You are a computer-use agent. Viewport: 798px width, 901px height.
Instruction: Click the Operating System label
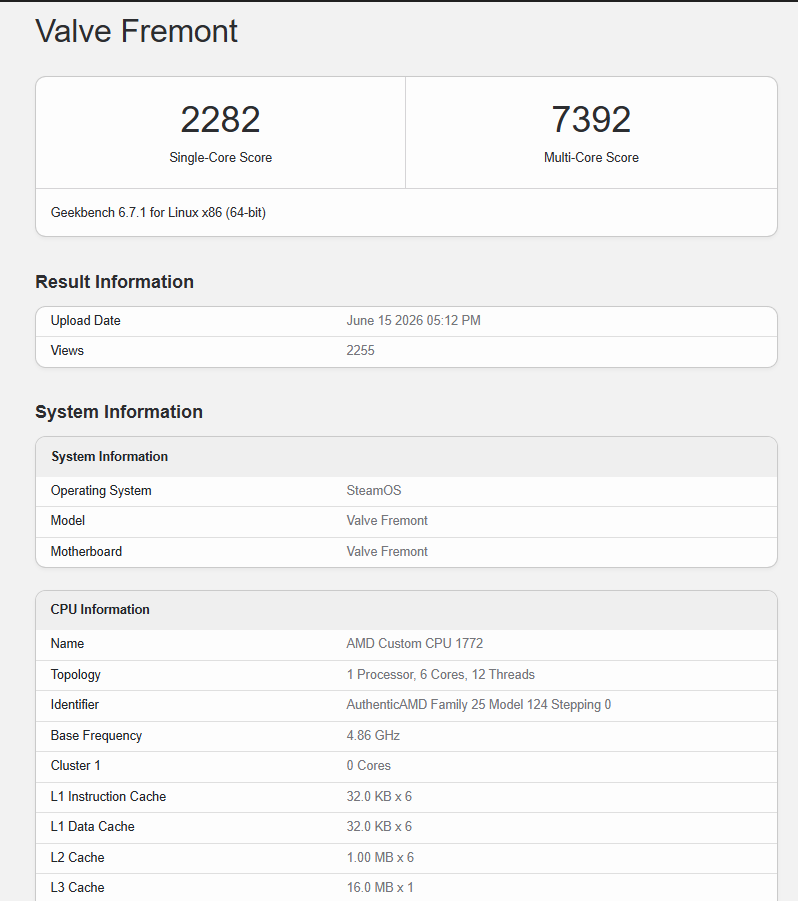(x=101, y=491)
